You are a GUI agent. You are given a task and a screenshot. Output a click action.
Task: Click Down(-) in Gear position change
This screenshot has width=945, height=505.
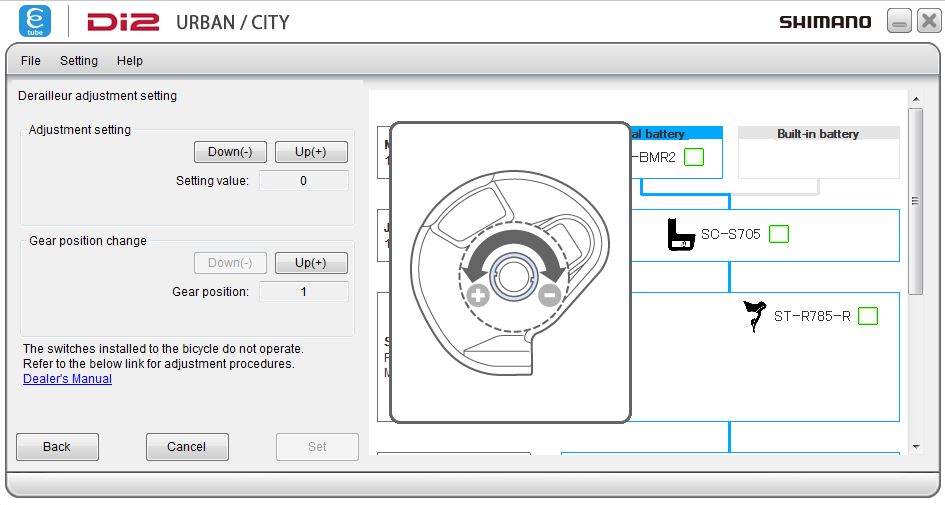pyautogui.click(x=230, y=263)
